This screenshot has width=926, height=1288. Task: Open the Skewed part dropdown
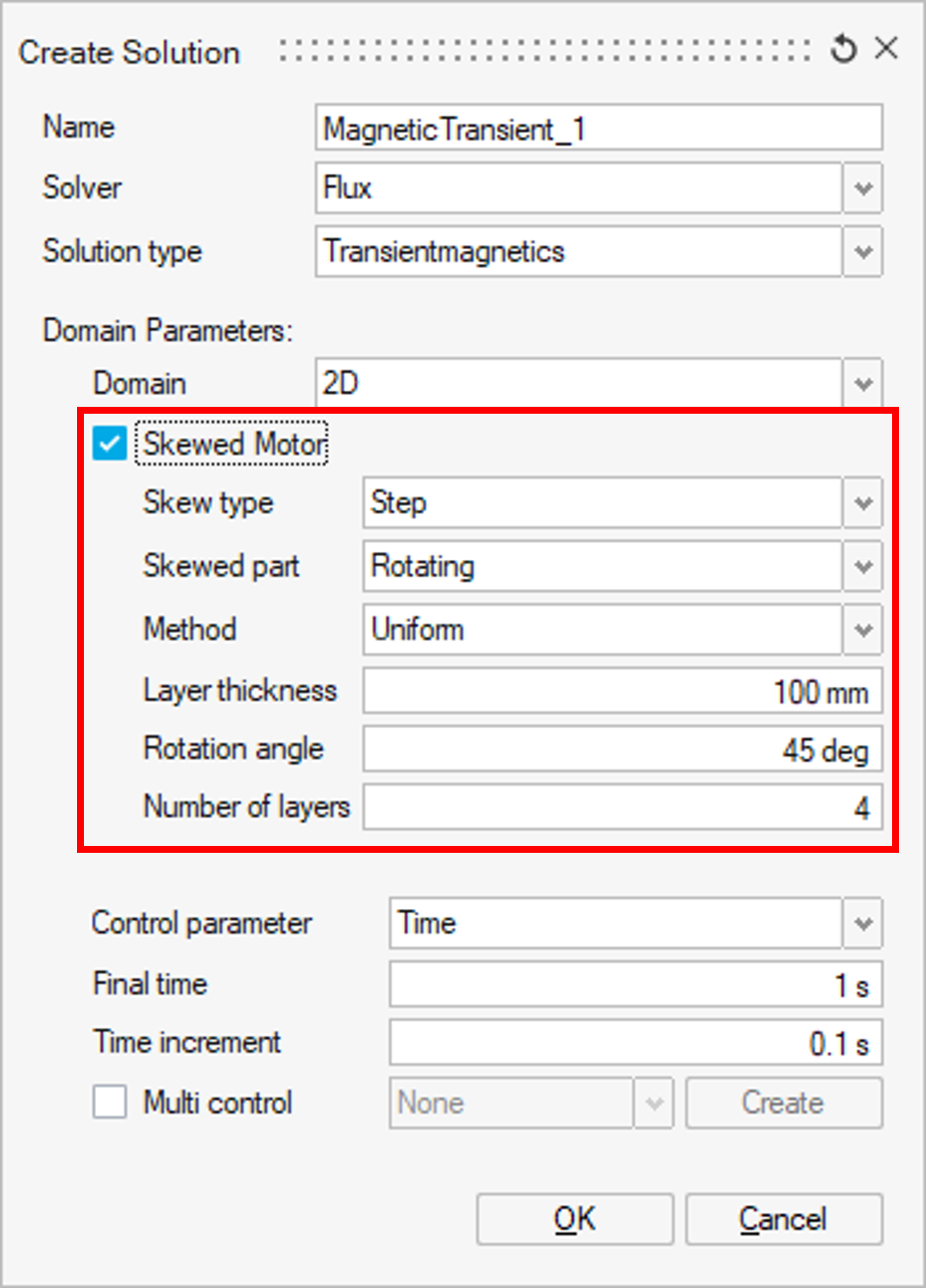(863, 567)
